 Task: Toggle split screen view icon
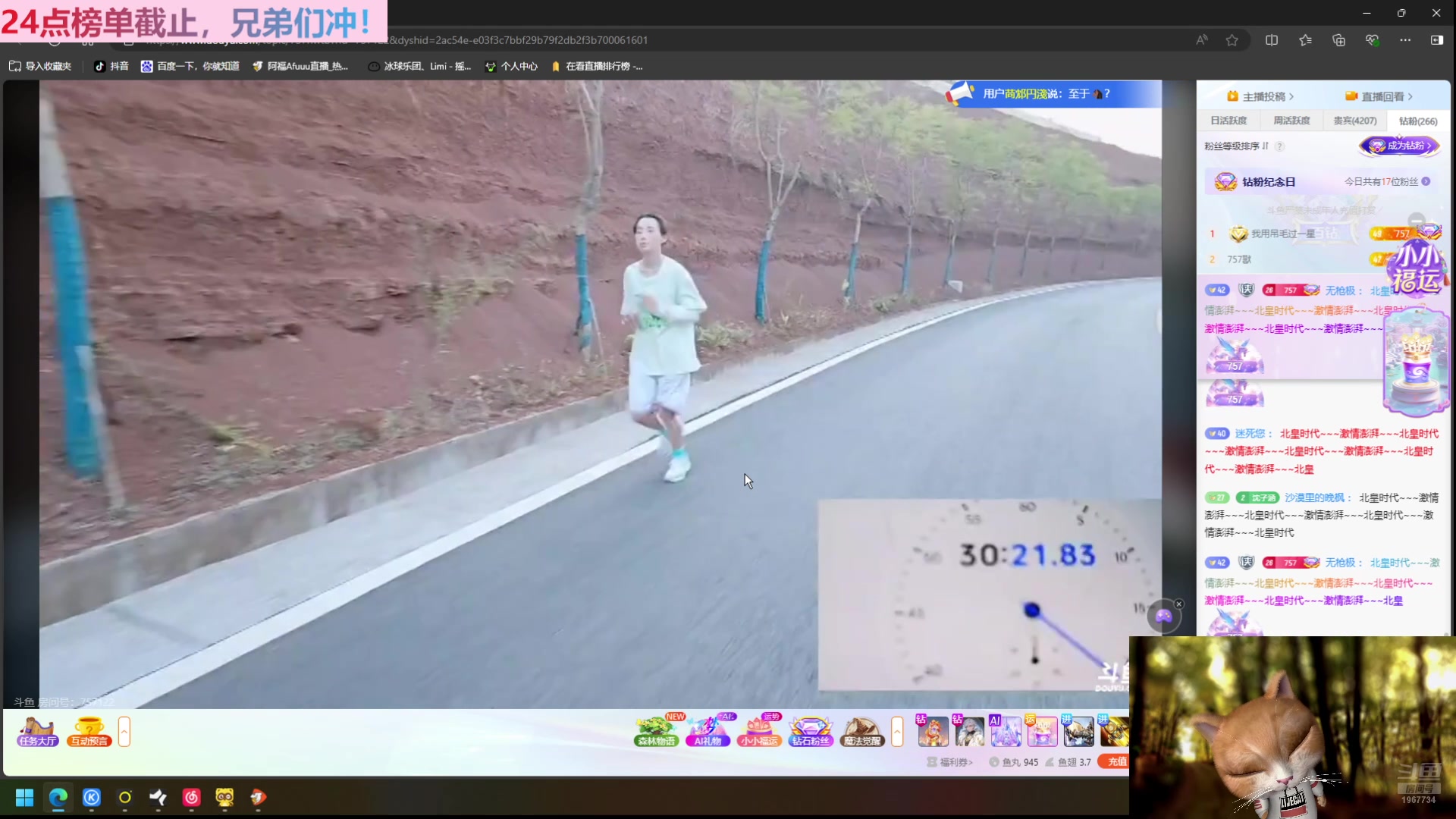[x=1272, y=40]
